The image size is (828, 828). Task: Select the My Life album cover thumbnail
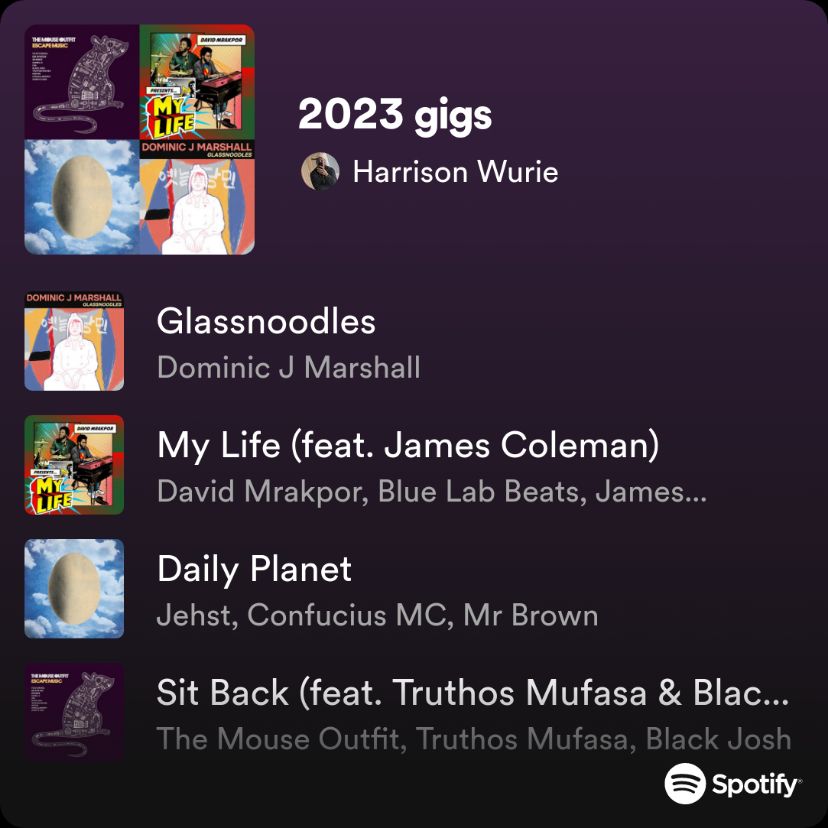74,465
